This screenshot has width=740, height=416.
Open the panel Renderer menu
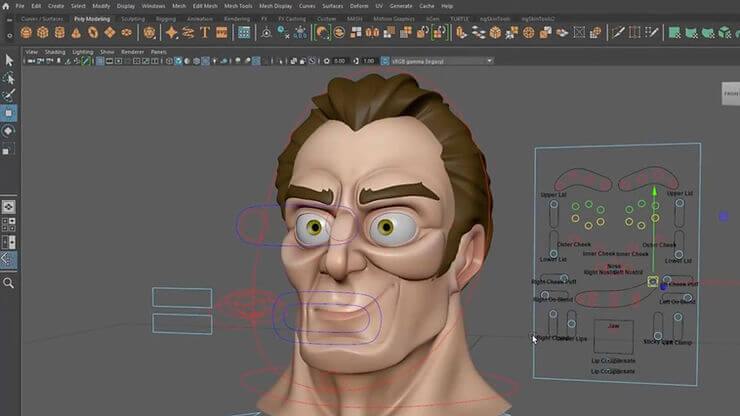click(132, 52)
